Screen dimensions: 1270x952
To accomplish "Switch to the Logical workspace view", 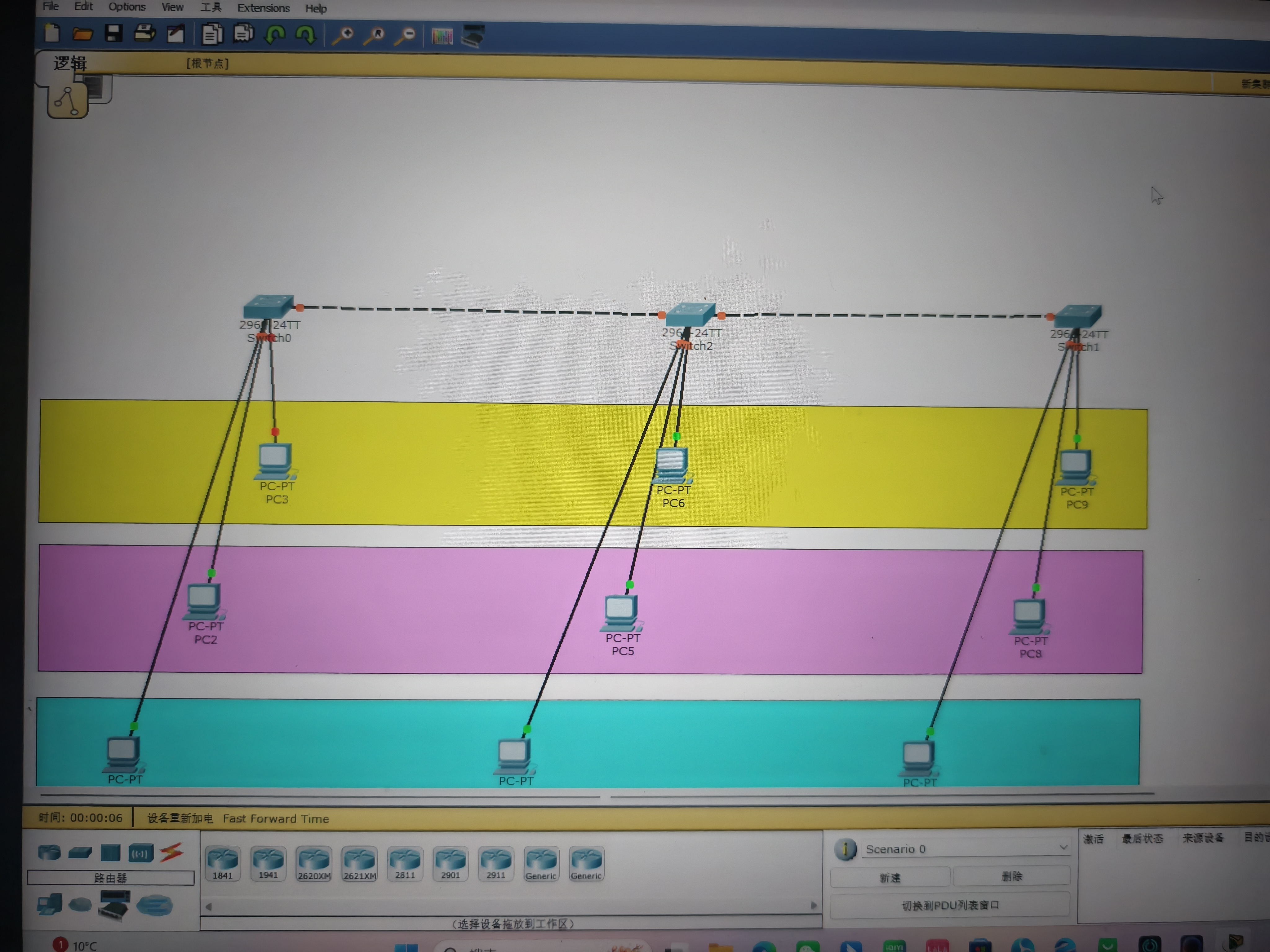I will [69, 63].
